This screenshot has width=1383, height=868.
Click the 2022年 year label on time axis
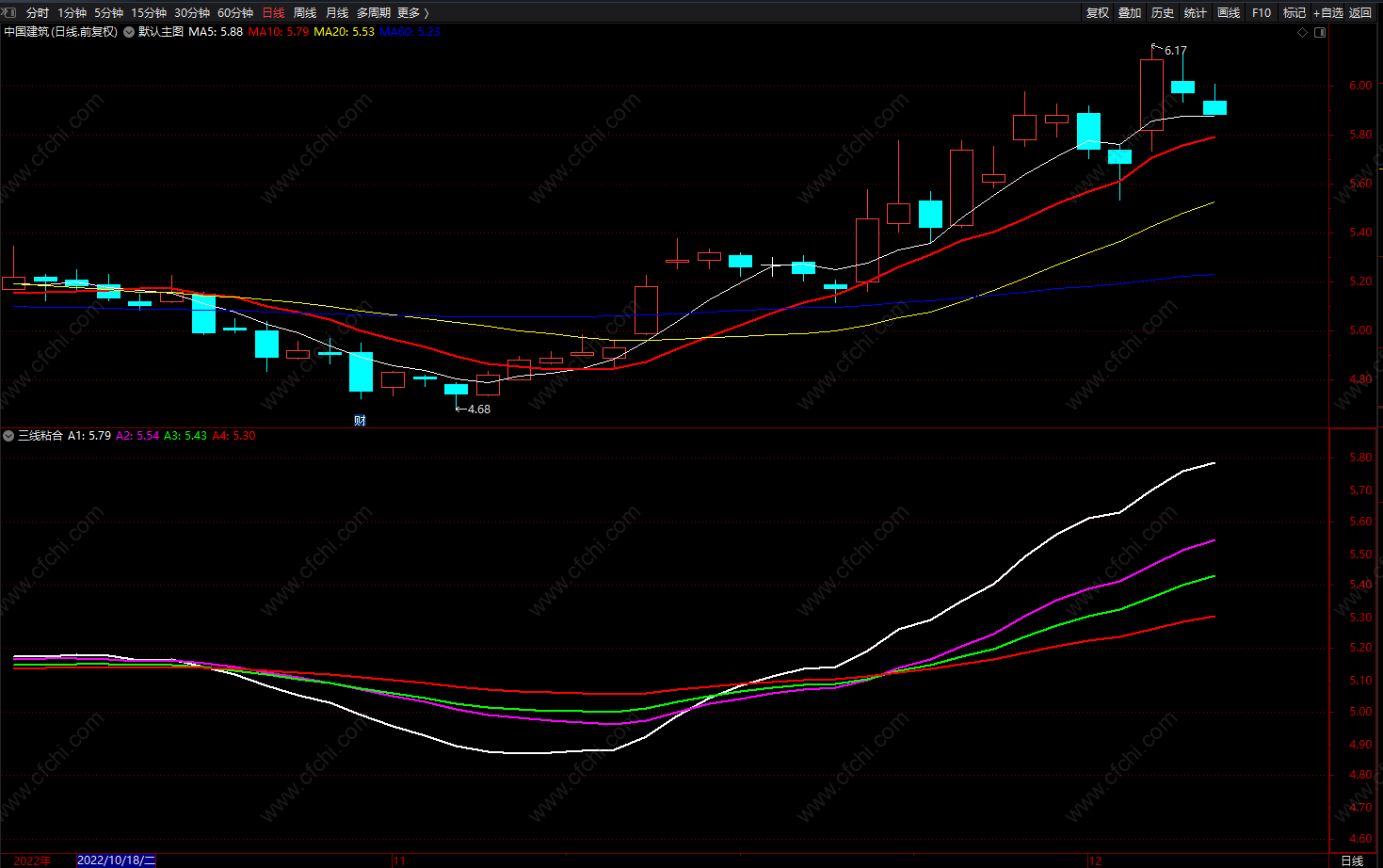pos(33,860)
